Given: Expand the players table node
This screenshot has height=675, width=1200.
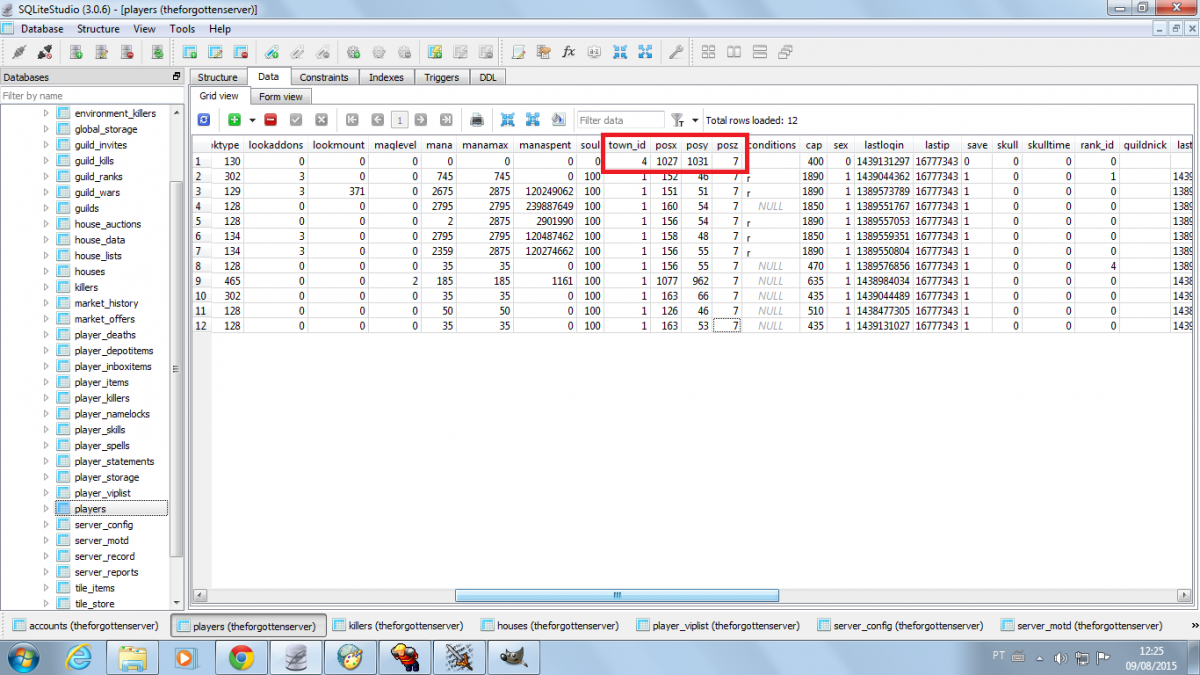Looking at the screenshot, I should click(x=46, y=509).
